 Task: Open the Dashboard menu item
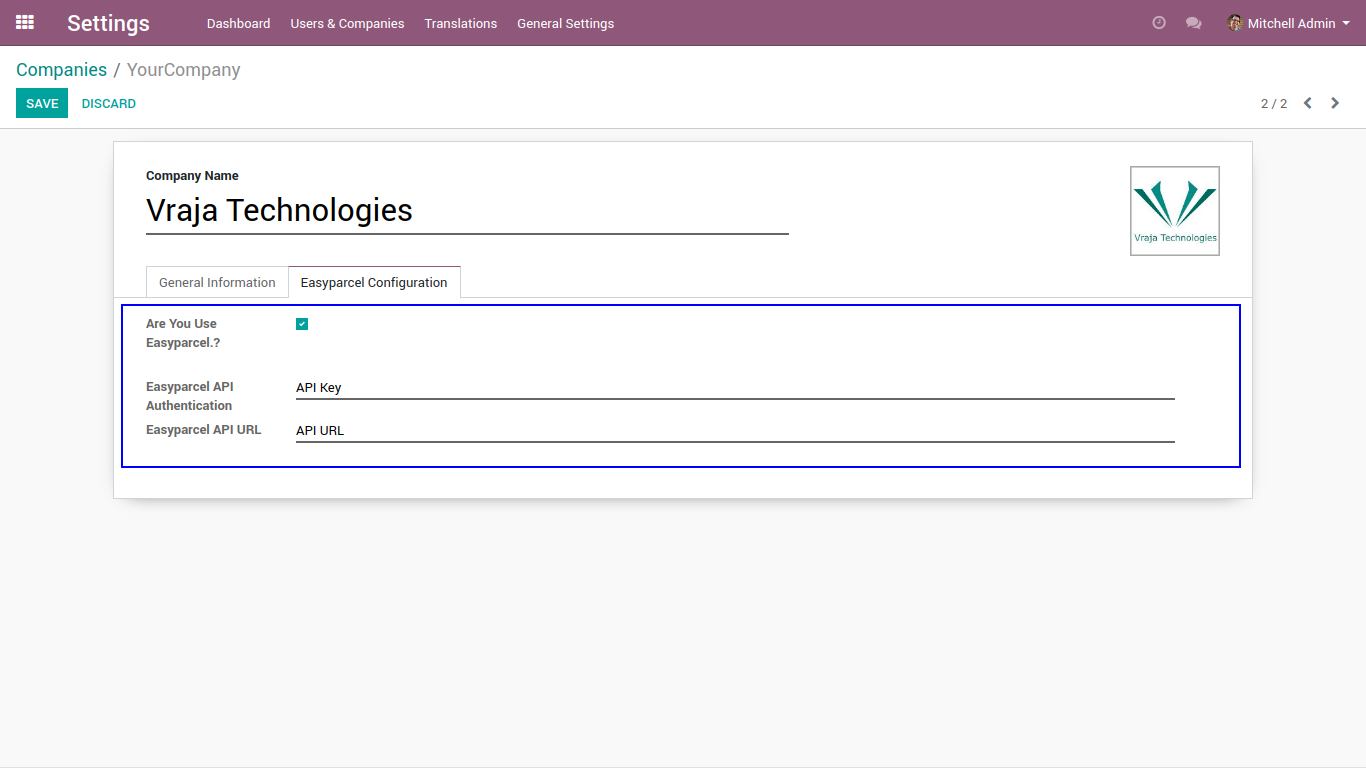238,23
